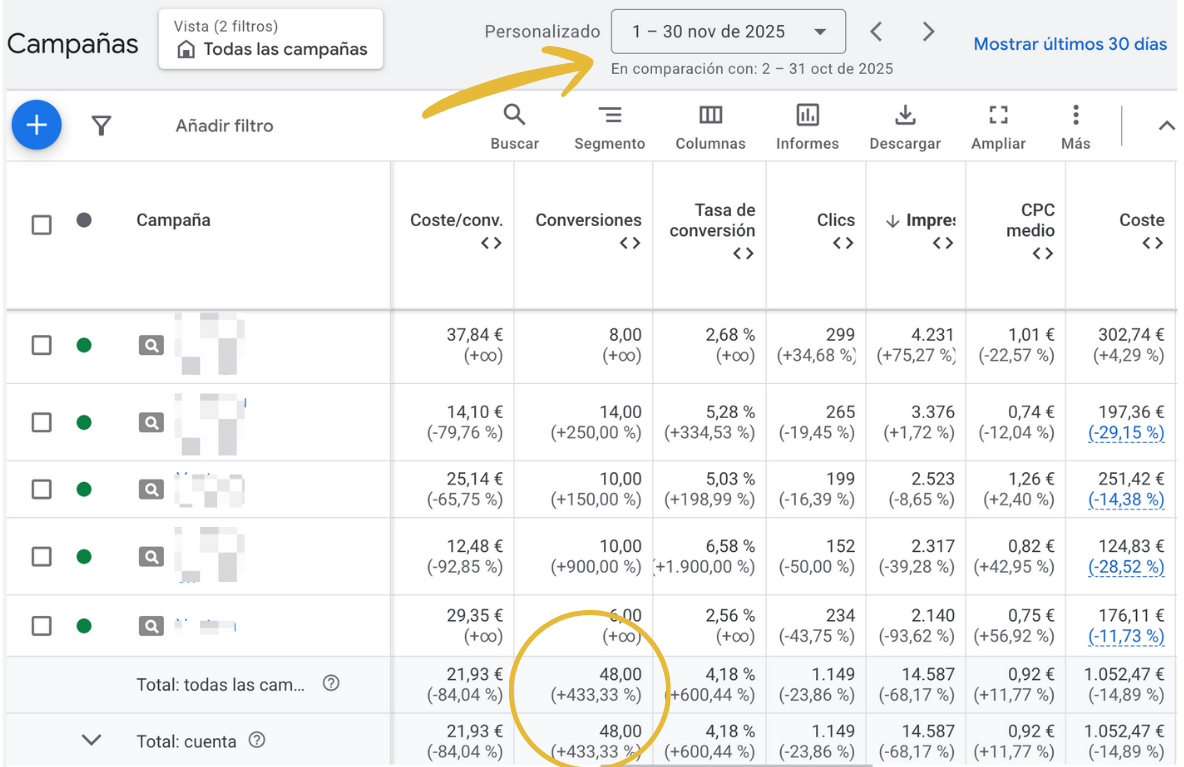
Task: Collapse the toolbar with the up chevron
Action: tap(1166, 126)
